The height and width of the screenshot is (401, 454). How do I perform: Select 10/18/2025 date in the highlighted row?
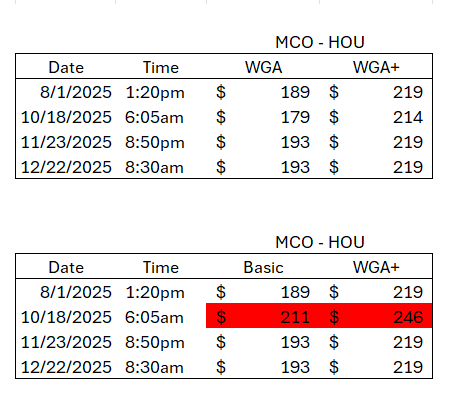coord(66,317)
